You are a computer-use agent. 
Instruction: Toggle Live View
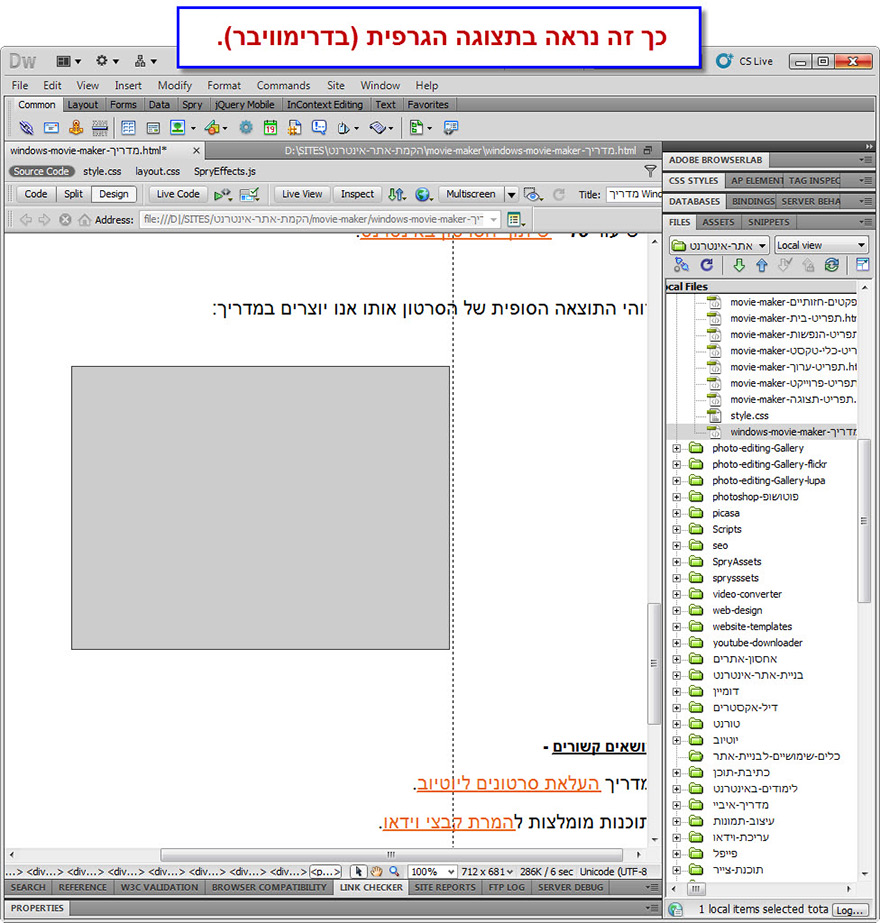[x=302, y=194]
